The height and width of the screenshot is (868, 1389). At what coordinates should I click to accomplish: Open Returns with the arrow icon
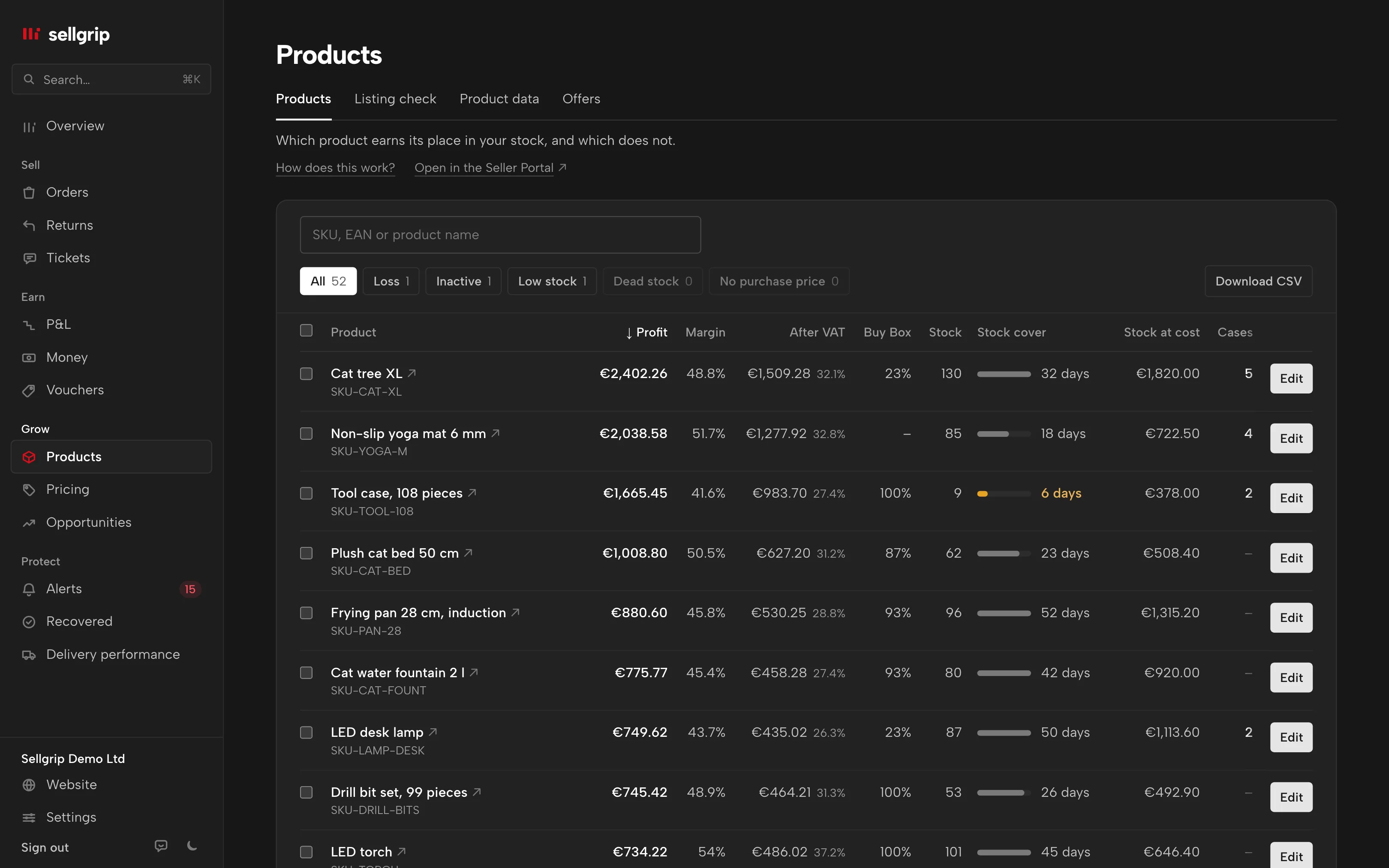[29, 225]
